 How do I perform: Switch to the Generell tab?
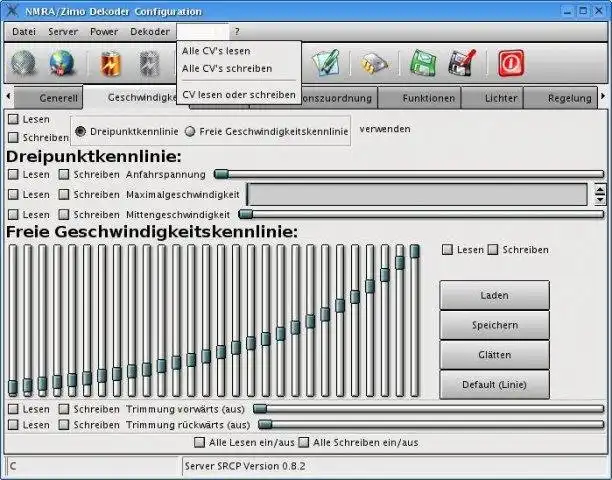coord(48,98)
